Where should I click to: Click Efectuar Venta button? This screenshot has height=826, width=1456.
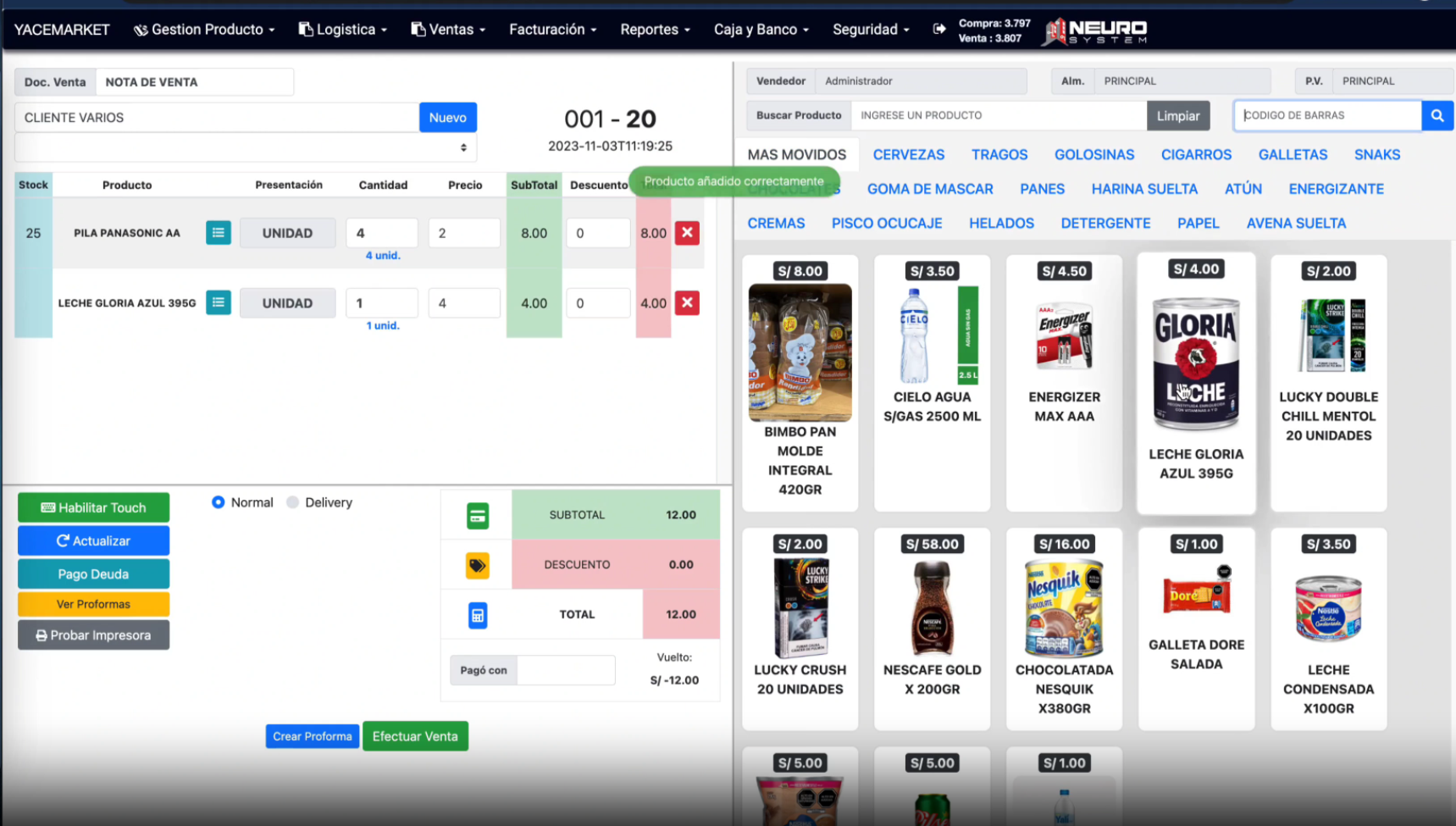point(415,736)
